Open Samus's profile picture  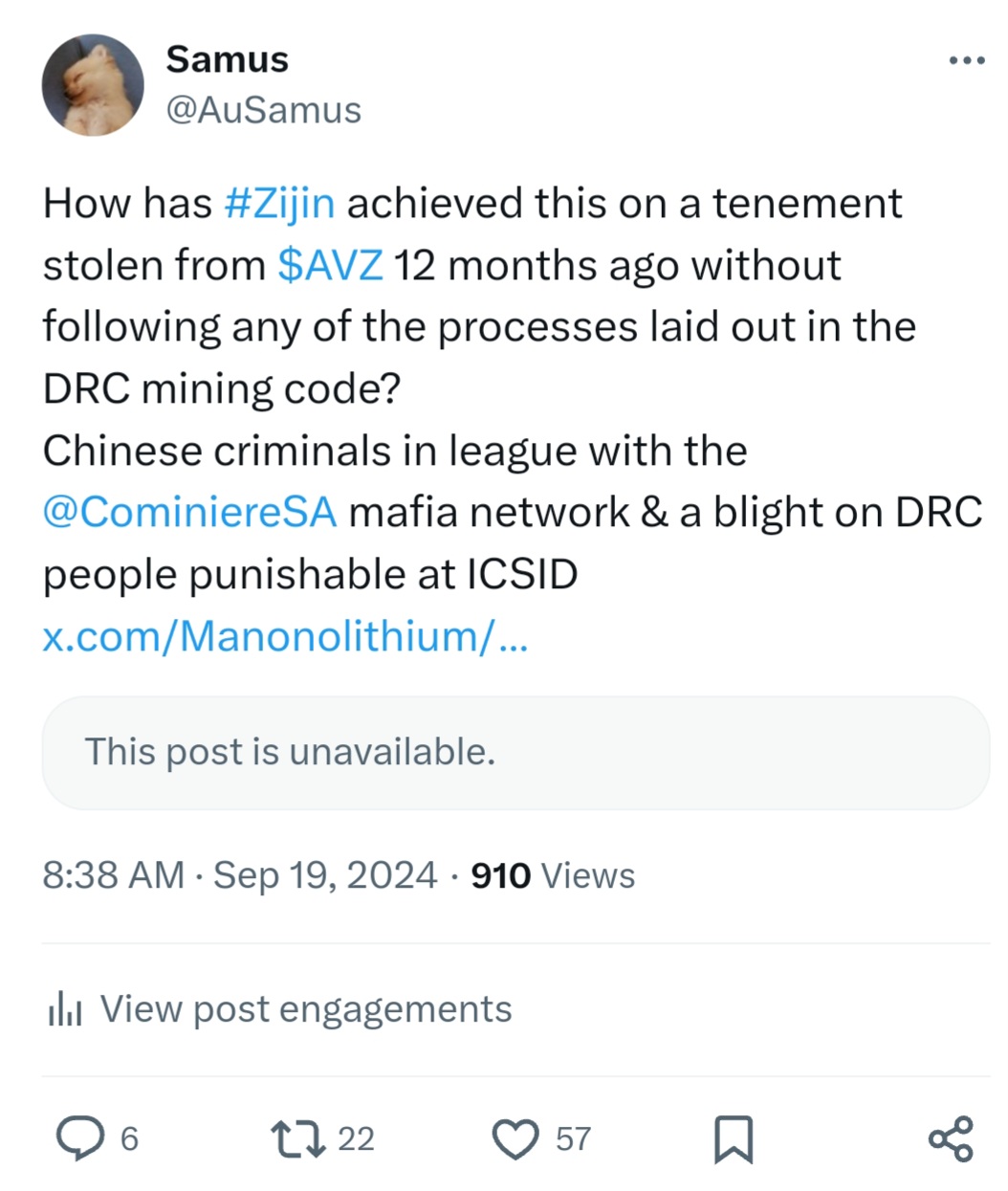[x=93, y=85]
